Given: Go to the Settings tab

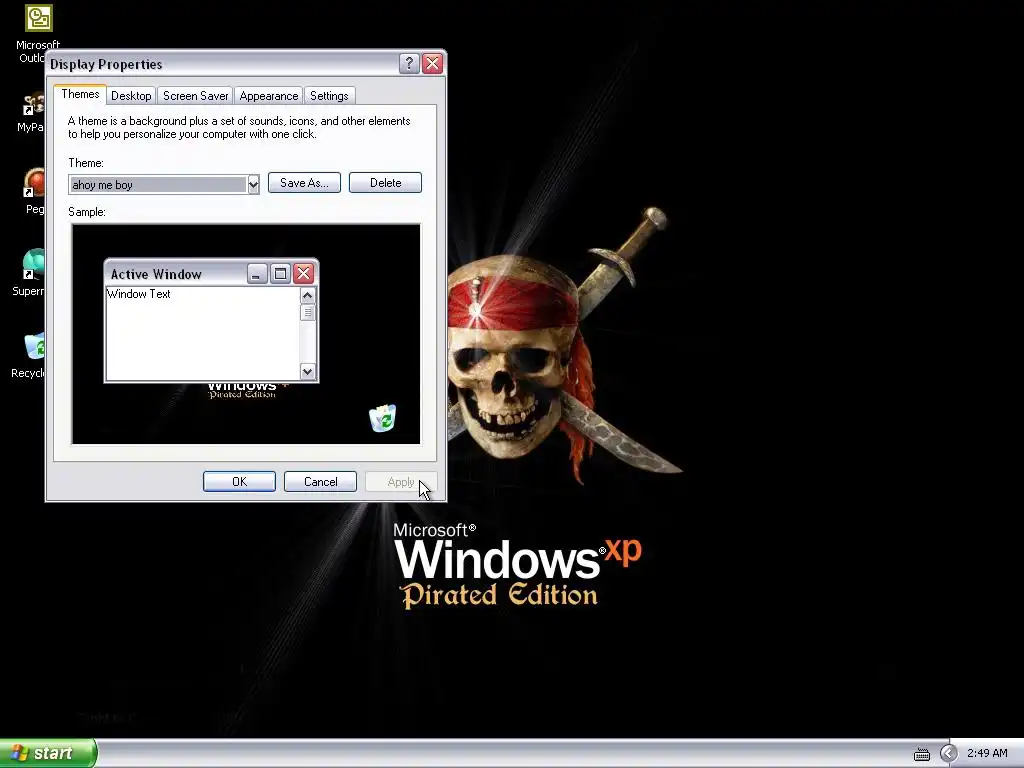Looking at the screenshot, I should coord(329,96).
